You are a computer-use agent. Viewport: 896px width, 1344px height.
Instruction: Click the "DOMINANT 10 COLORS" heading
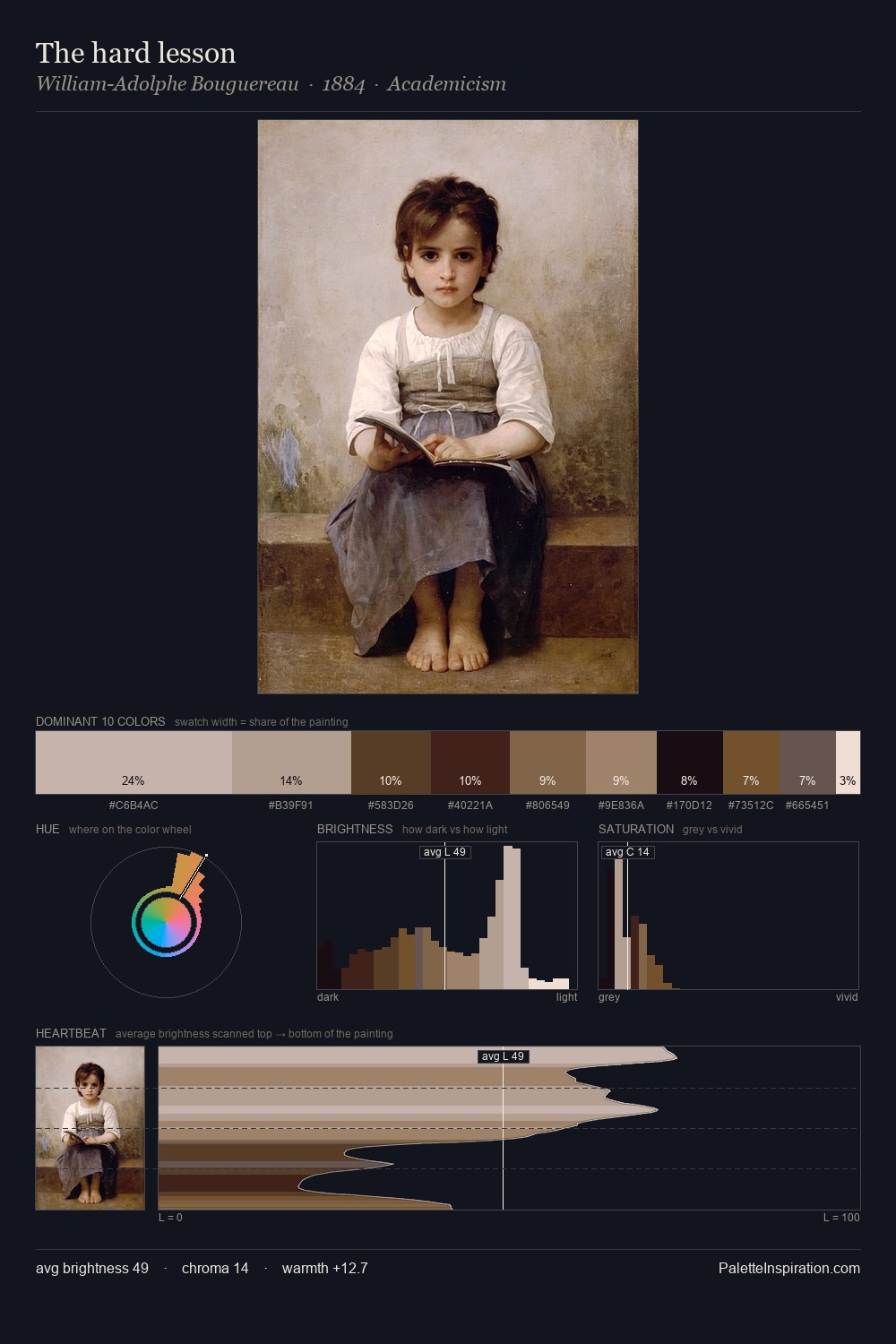(100, 721)
